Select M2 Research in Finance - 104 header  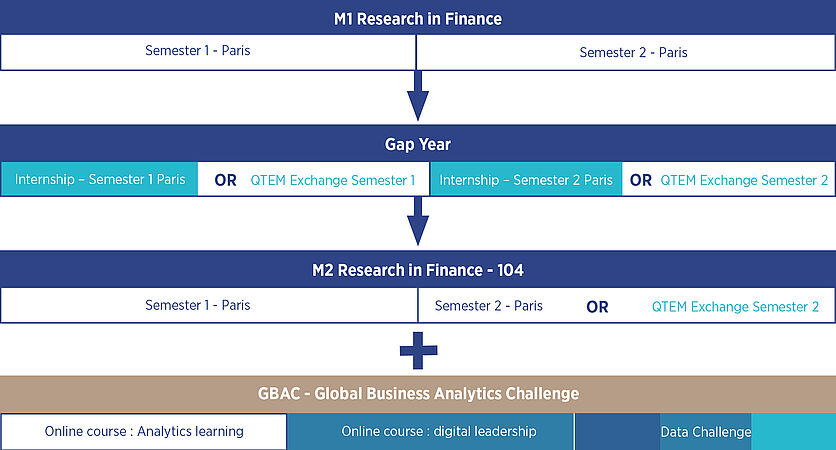tap(418, 270)
